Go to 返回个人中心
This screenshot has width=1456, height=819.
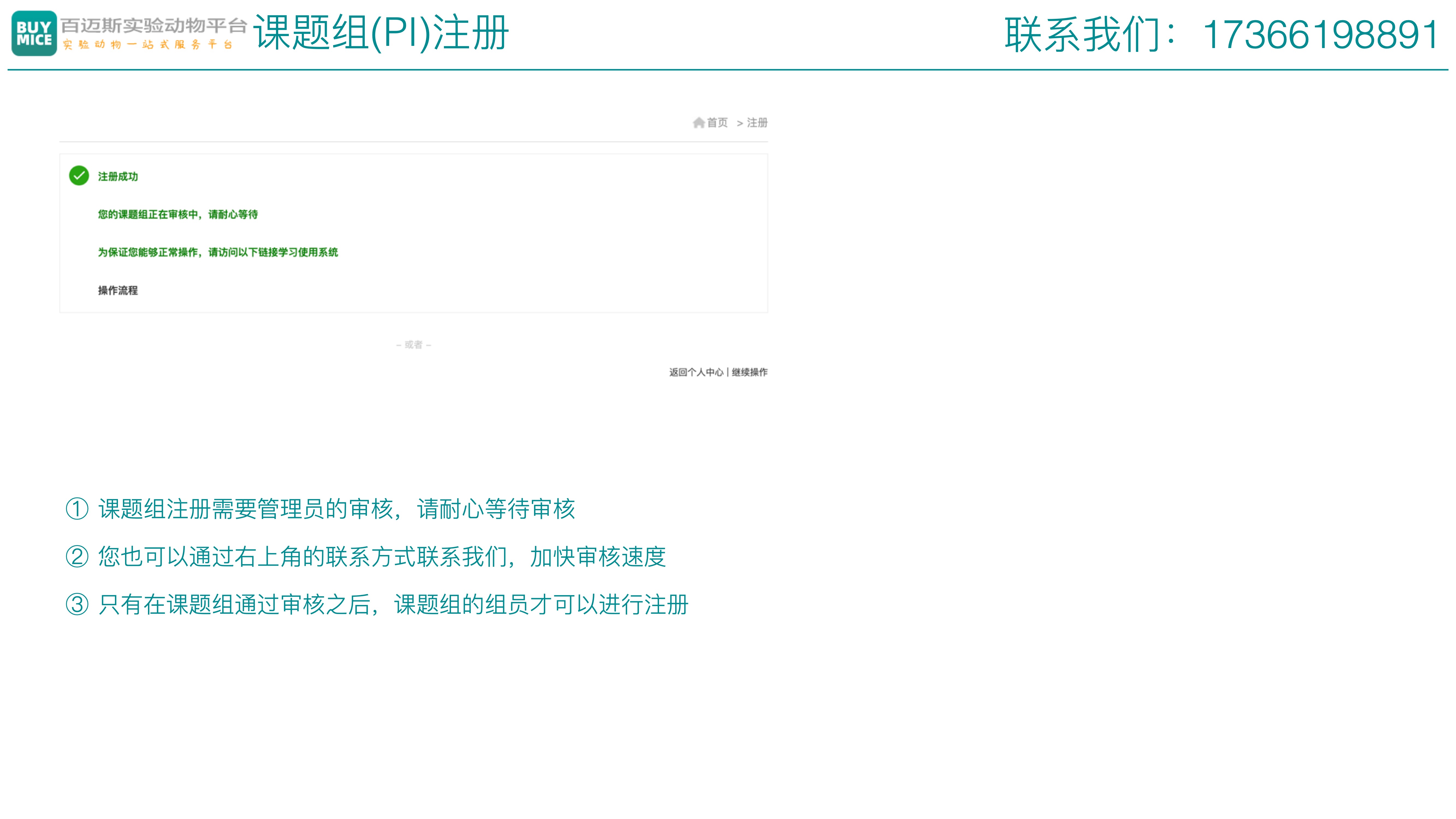coord(696,372)
